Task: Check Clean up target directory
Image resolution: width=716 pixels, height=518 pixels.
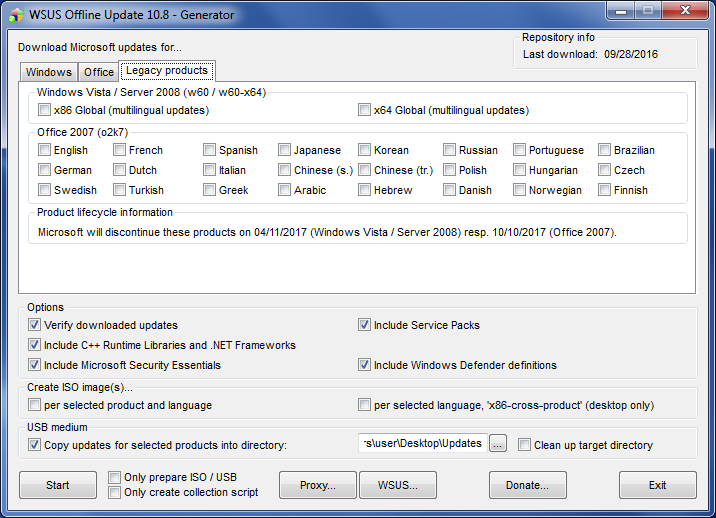Action: coord(524,445)
